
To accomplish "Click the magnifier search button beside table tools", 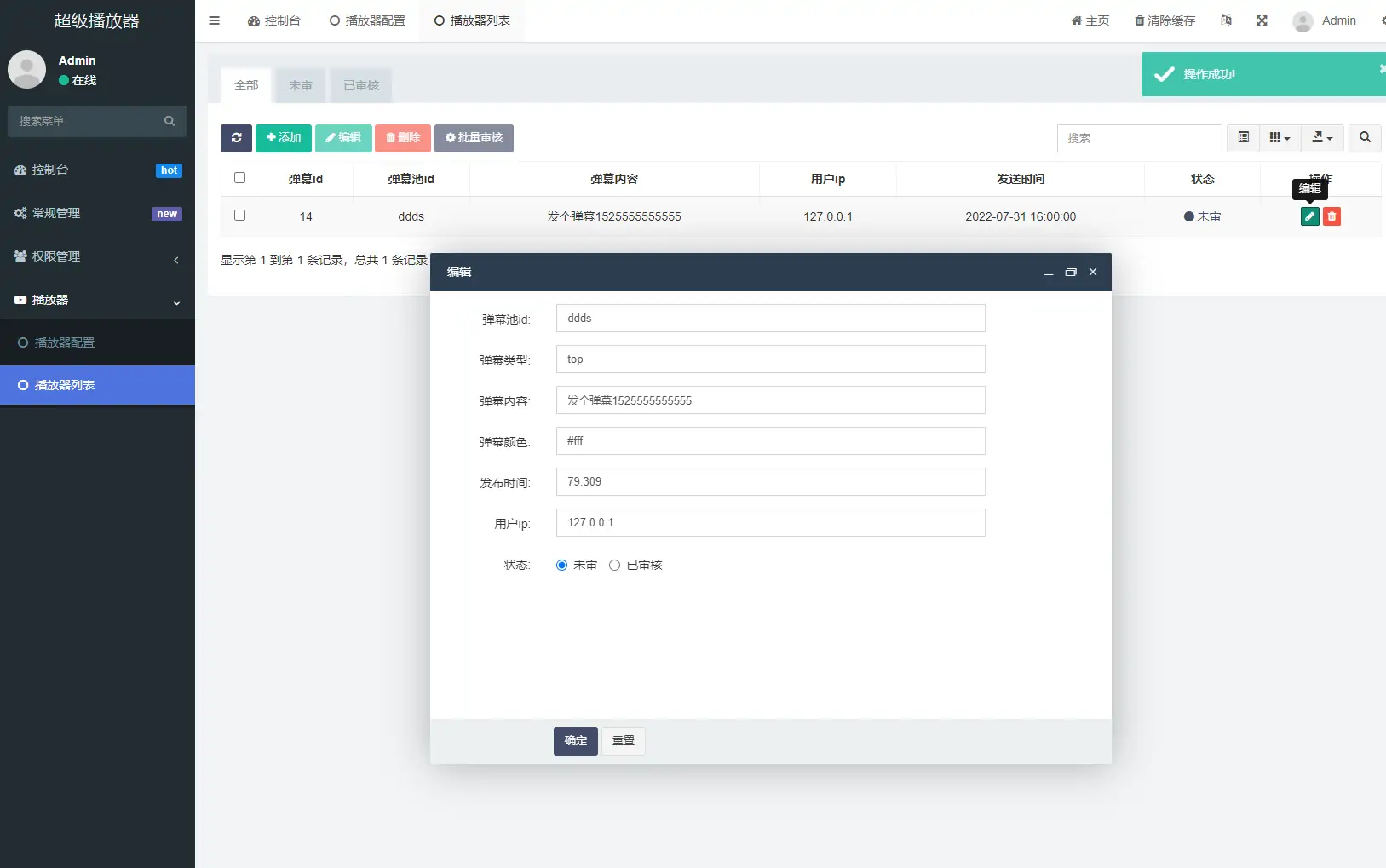I will click(1365, 138).
